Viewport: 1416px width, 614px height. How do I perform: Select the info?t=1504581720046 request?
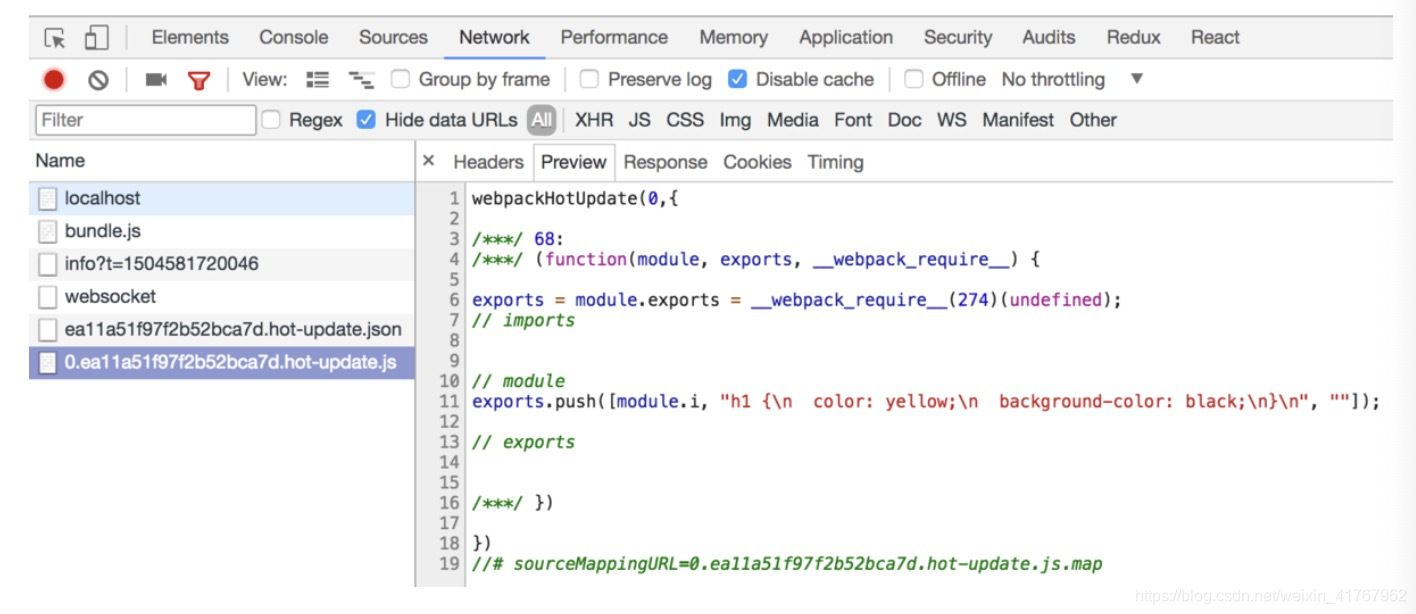pyautogui.click(x=222, y=264)
